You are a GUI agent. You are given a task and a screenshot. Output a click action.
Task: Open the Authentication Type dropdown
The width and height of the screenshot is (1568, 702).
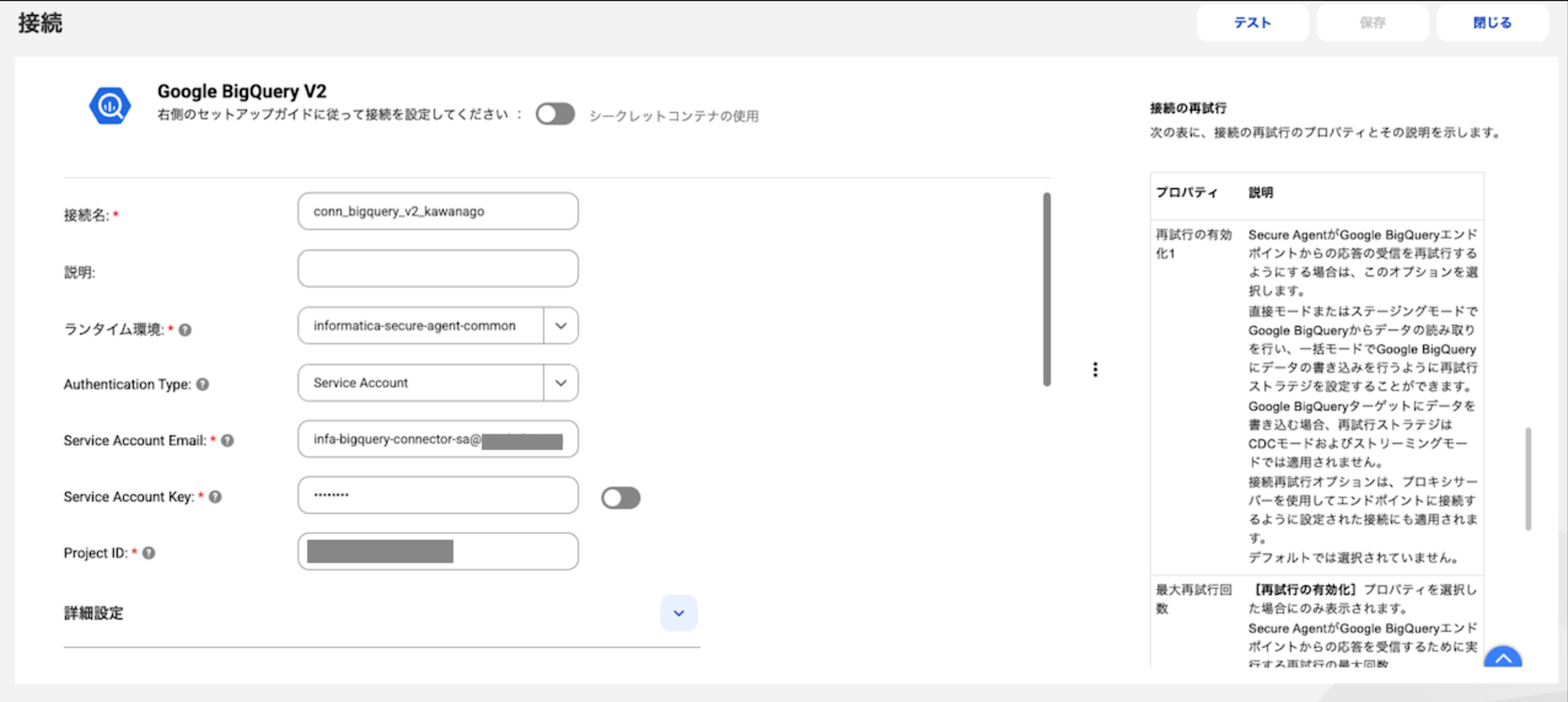pyautogui.click(x=561, y=383)
